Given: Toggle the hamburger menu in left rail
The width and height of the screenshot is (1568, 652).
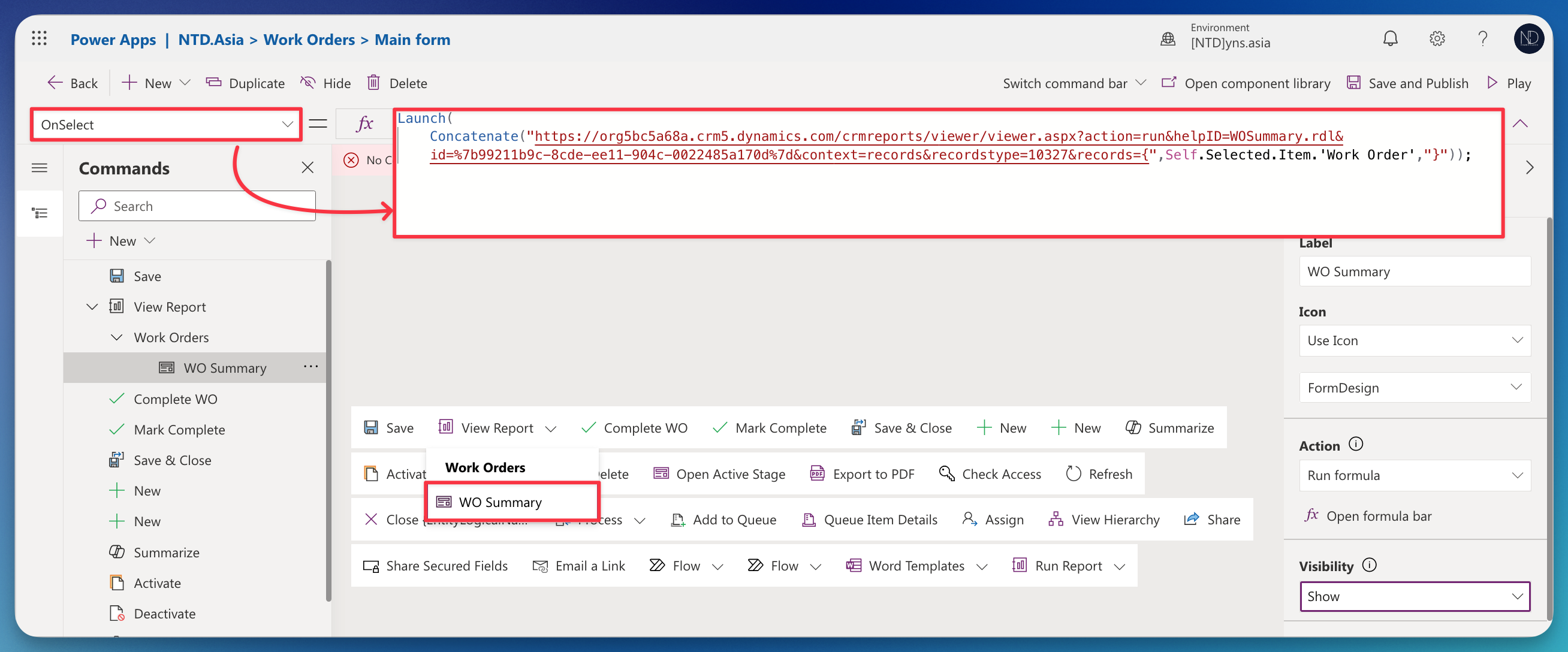Looking at the screenshot, I should 40,167.
